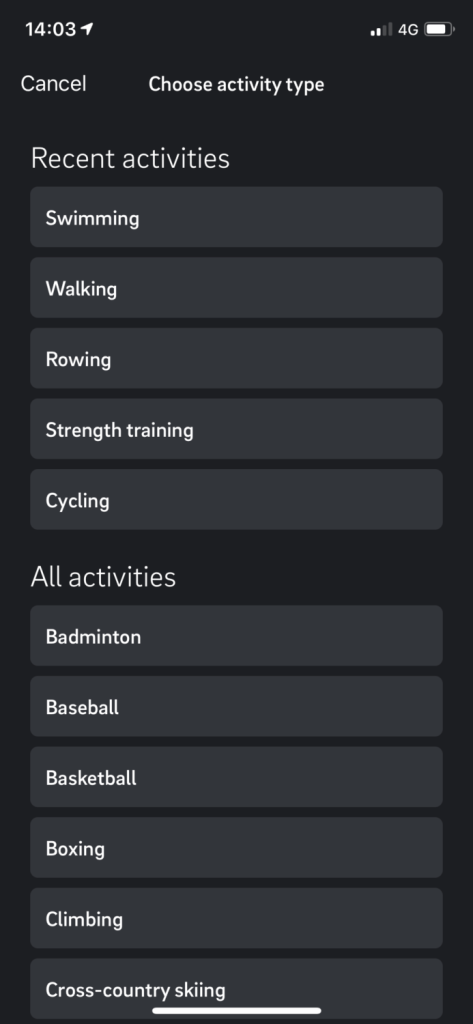The image size is (473, 1024).
Task: Tap the Choose activity type title
Action: pyautogui.click(x=236, y=84)
